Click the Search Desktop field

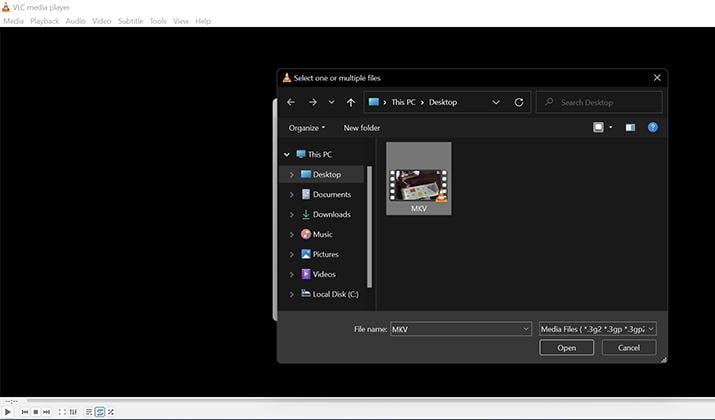click(599, 102)
